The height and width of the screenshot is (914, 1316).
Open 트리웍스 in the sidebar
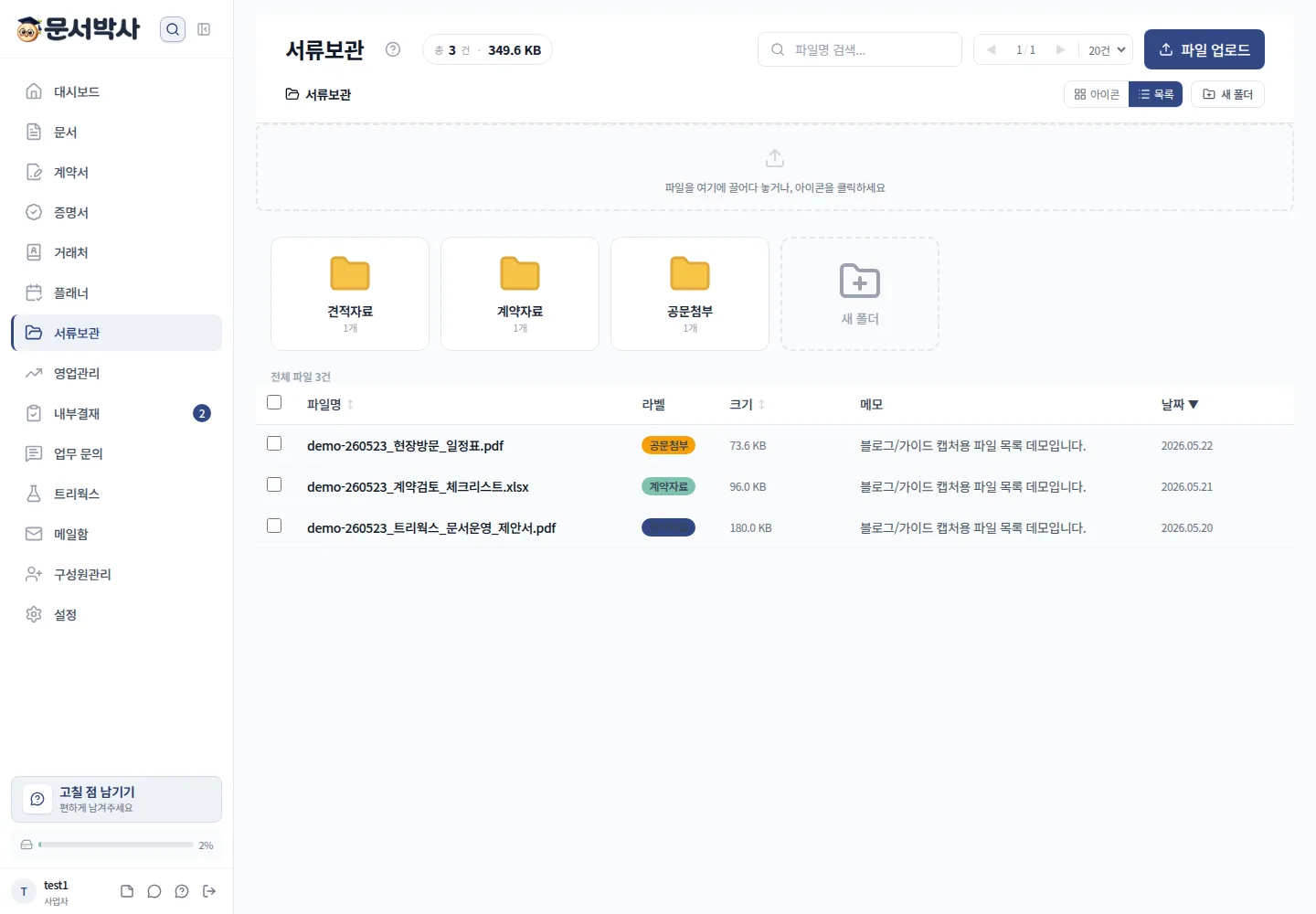click(117, 494)
